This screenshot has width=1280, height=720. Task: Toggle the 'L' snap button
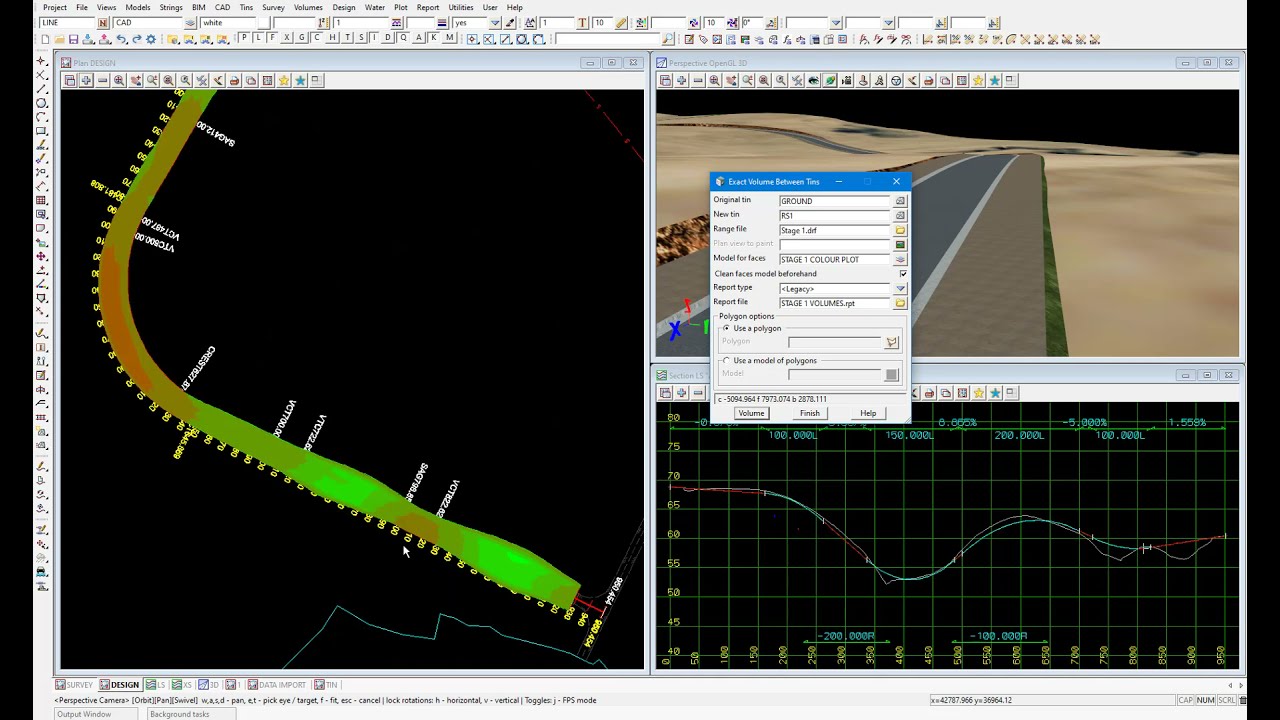click(x=258, y=38)
